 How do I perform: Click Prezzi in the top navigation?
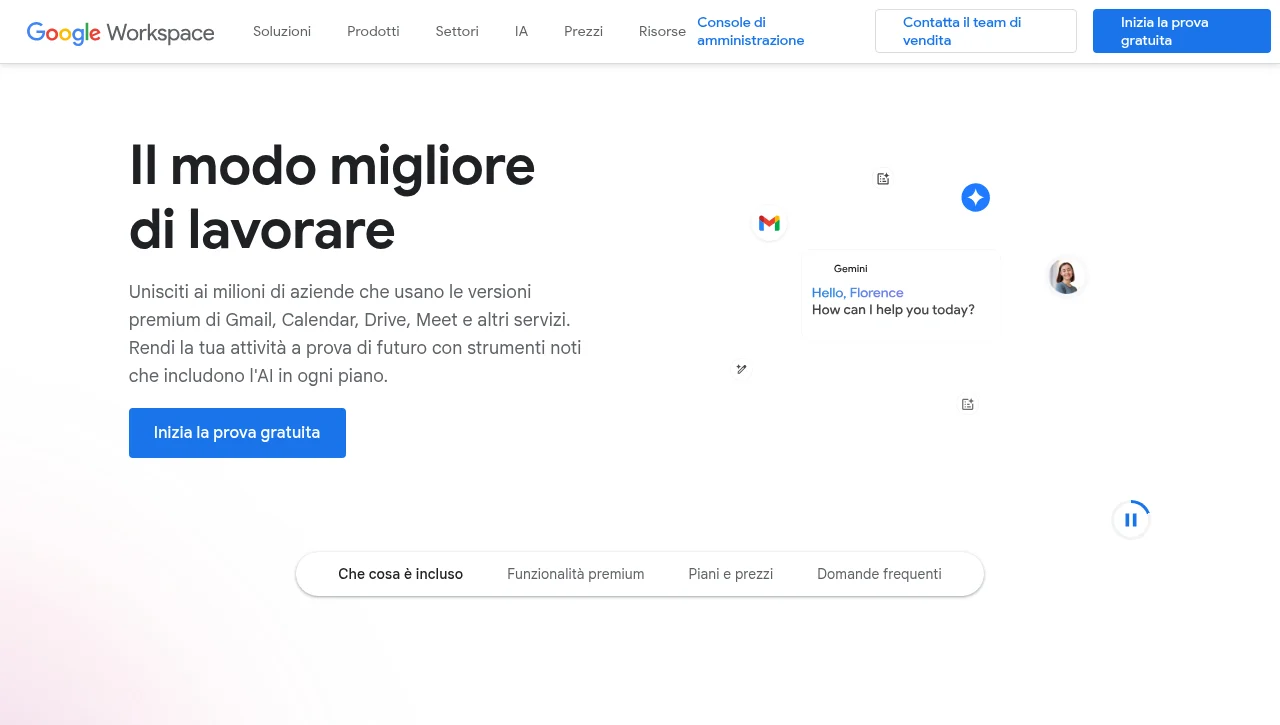point(583,31)
